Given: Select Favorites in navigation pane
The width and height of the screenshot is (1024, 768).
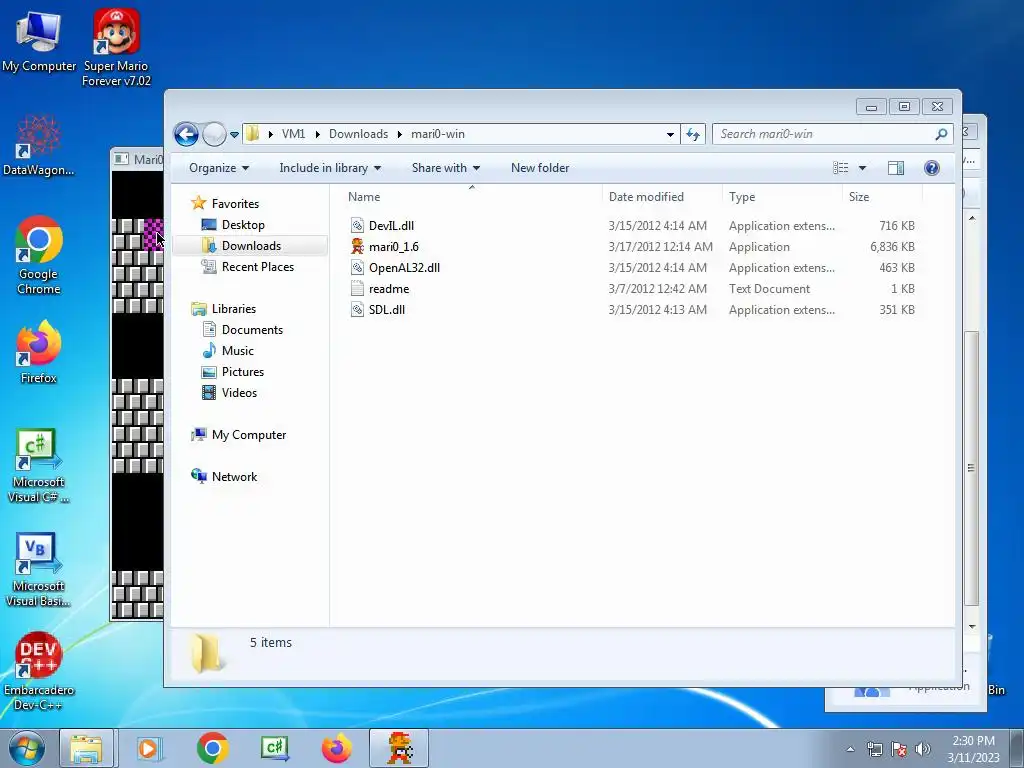Looking at the screenshot, I should 225,204.
